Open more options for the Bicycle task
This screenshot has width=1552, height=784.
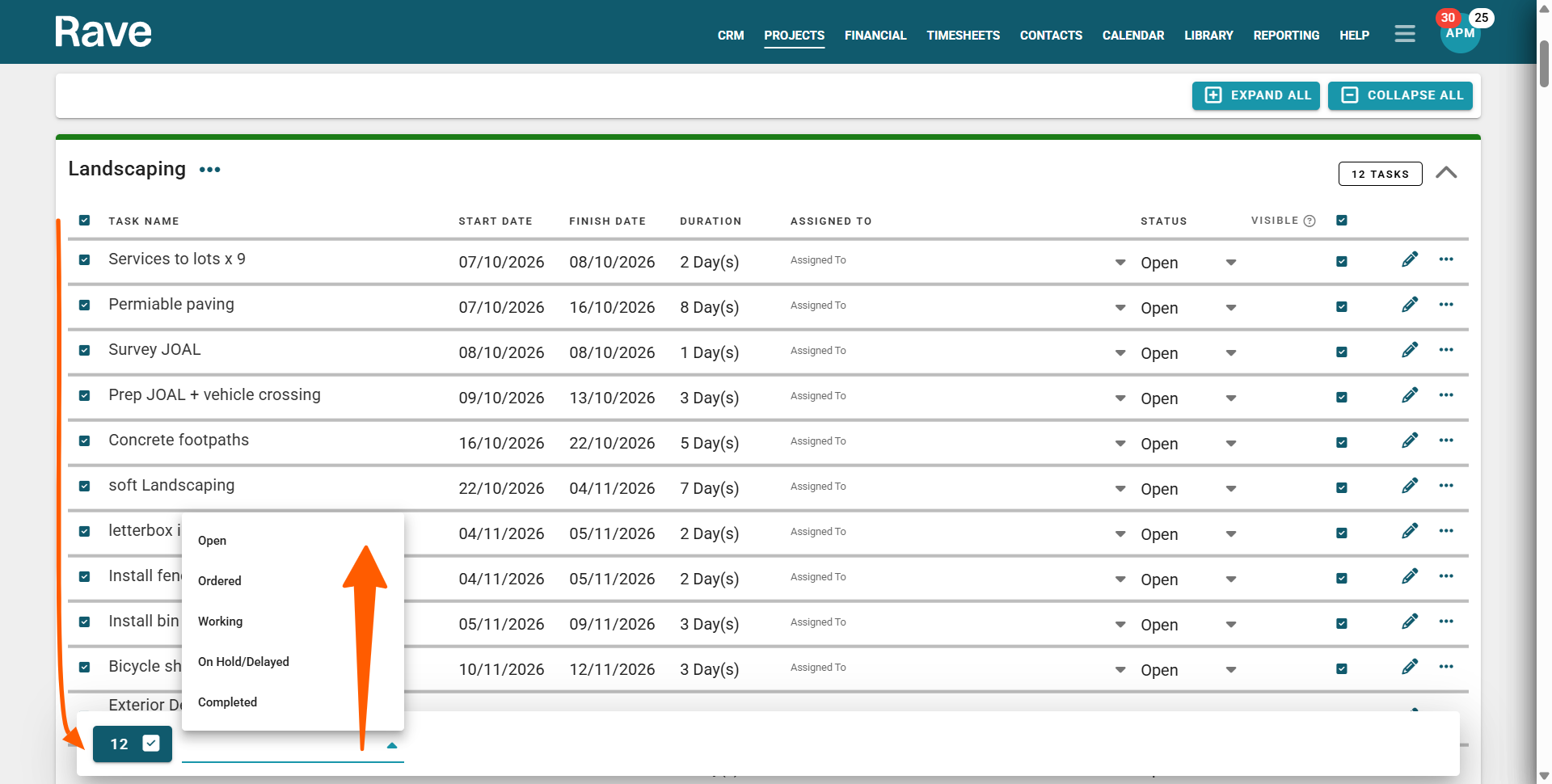pos(1446,667)
